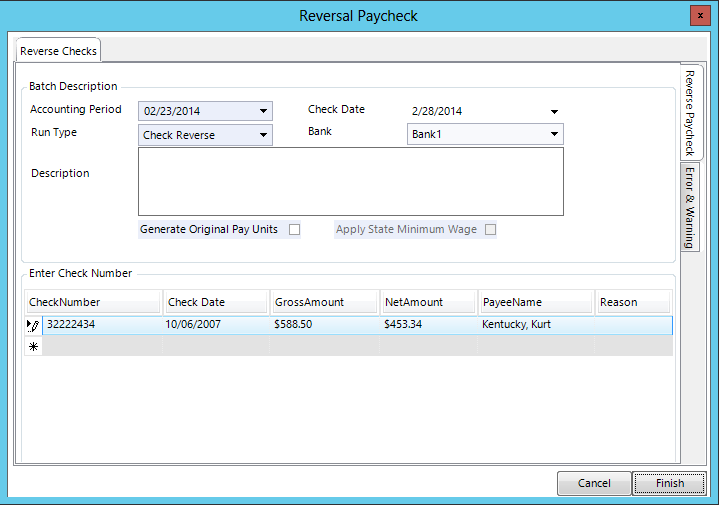Click the Reason column header

pos(633,302)
